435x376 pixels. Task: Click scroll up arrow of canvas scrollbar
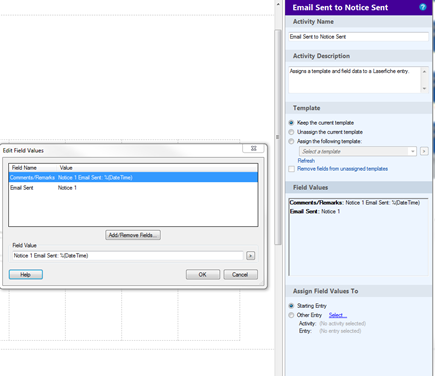[277, 4]
